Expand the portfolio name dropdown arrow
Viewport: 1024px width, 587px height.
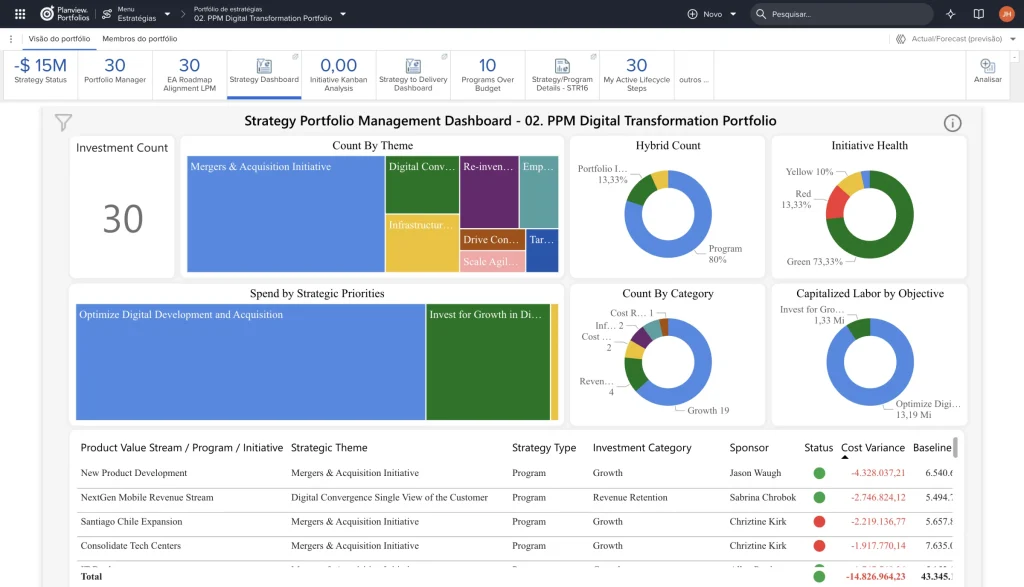click(x=343, y=14)
